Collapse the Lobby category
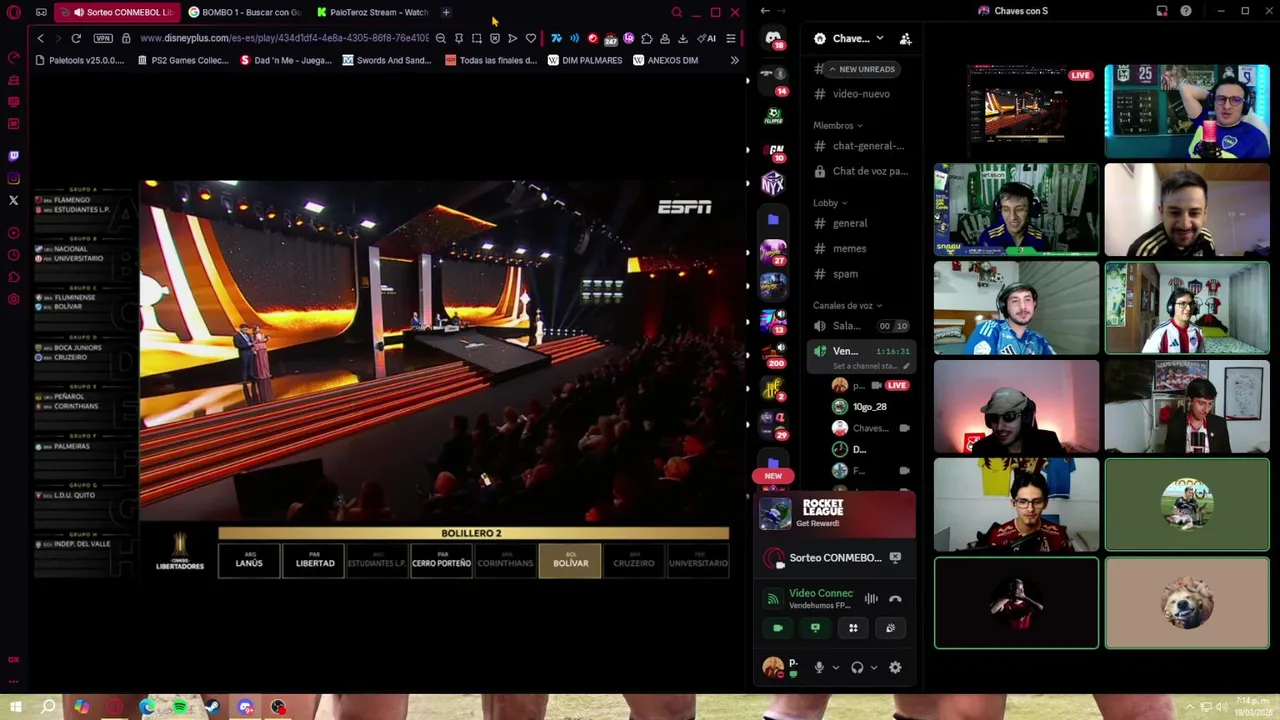The width and height of the screenshot is (1280, 720). (x=830, y=203)
